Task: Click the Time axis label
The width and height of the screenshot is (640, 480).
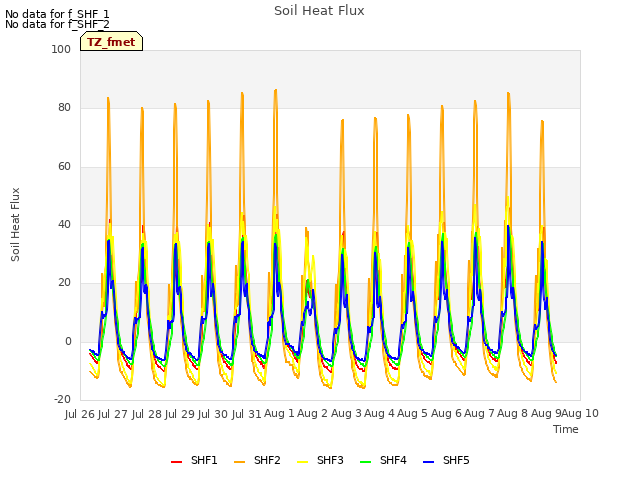Action: tap(565, 429)
